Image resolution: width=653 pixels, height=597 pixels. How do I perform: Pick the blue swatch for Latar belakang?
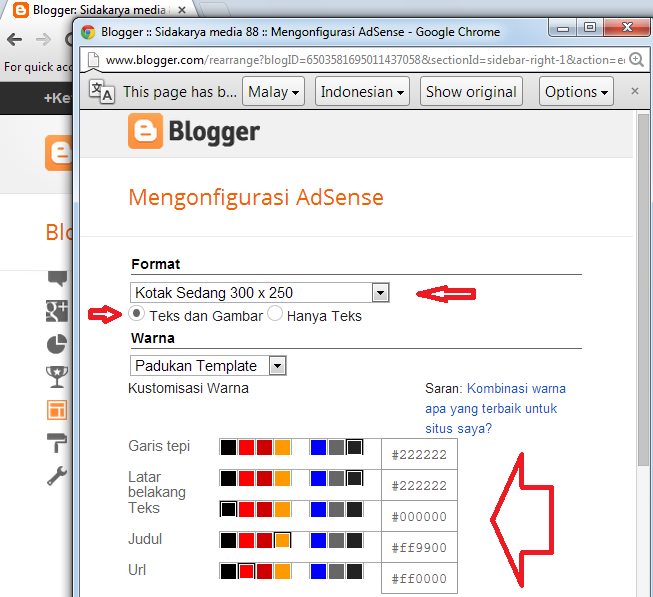[x=318, y=478]
